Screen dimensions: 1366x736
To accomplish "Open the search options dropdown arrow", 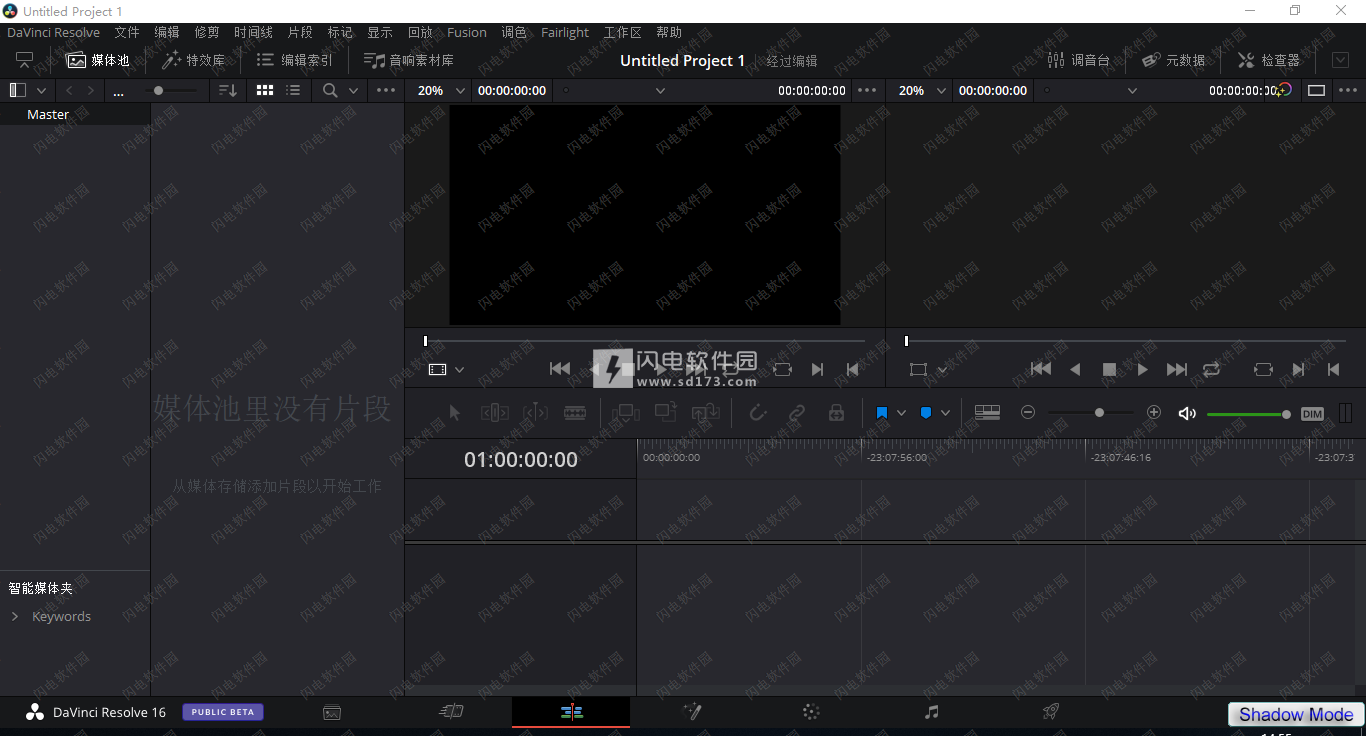I will coord(353,90).
